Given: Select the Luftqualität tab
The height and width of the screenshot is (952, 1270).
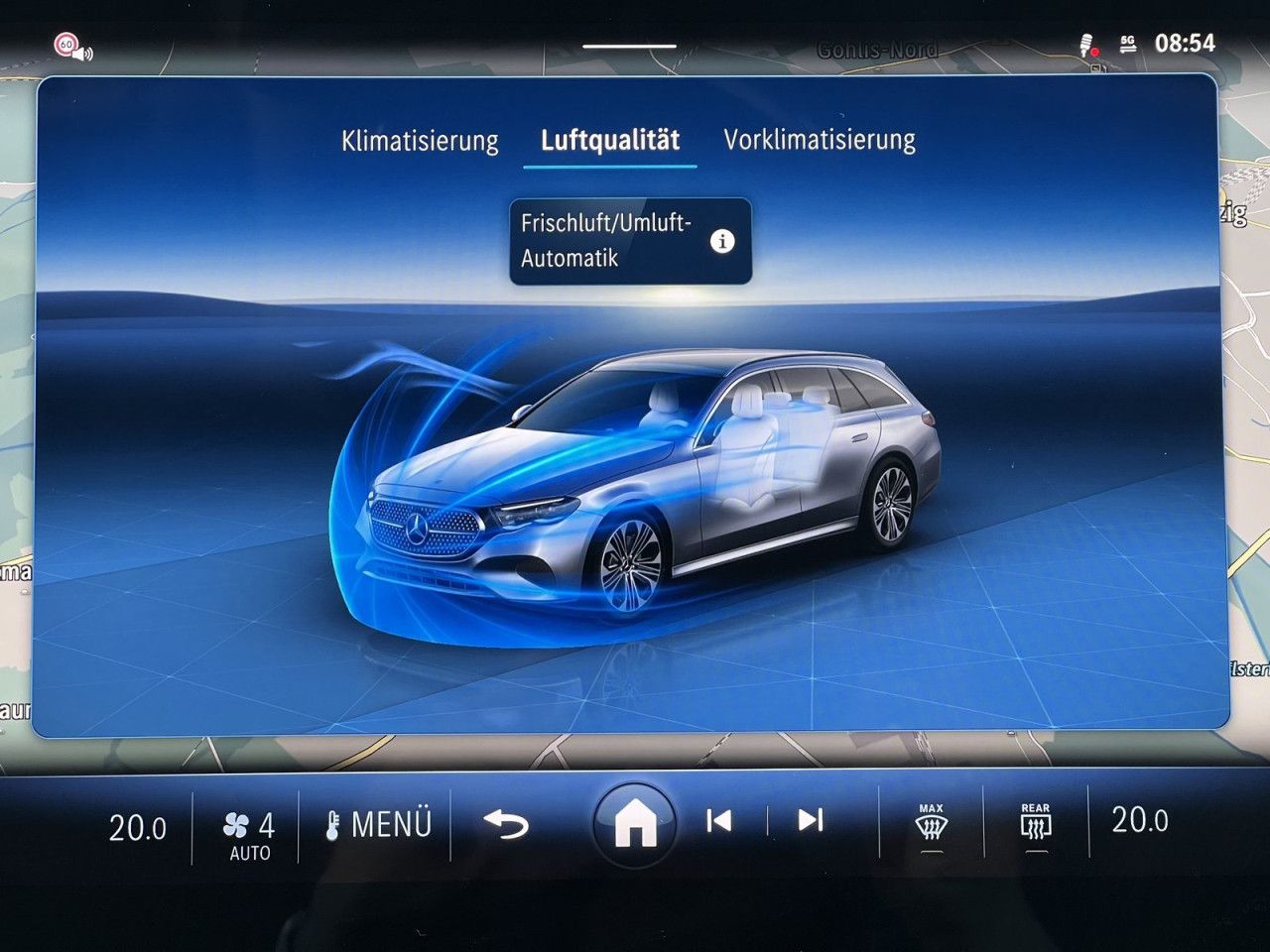Looking at the screenshot, I should [609, 140].
